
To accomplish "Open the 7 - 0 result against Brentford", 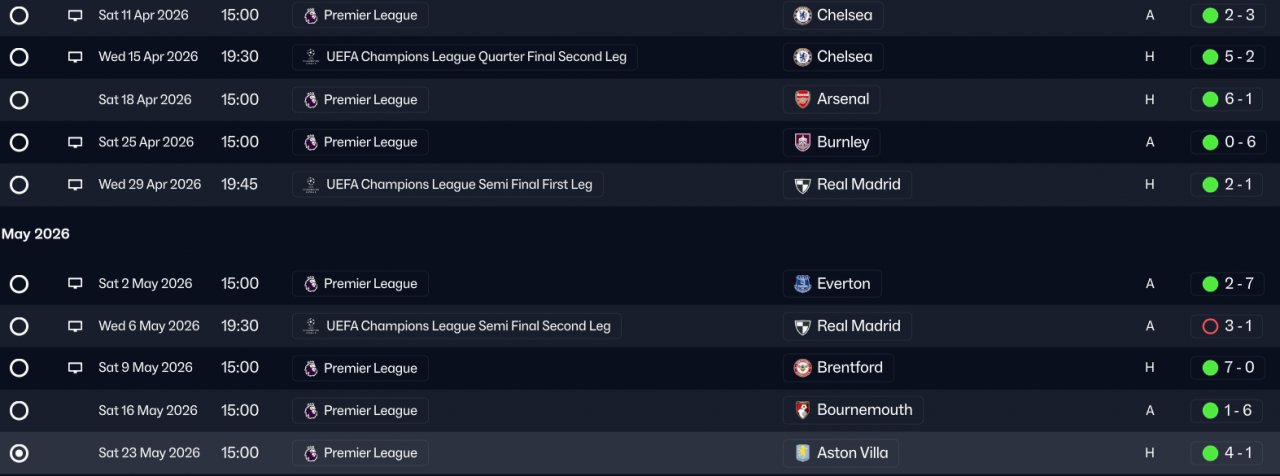I will pyautogui.click(x=1227, y=368).
